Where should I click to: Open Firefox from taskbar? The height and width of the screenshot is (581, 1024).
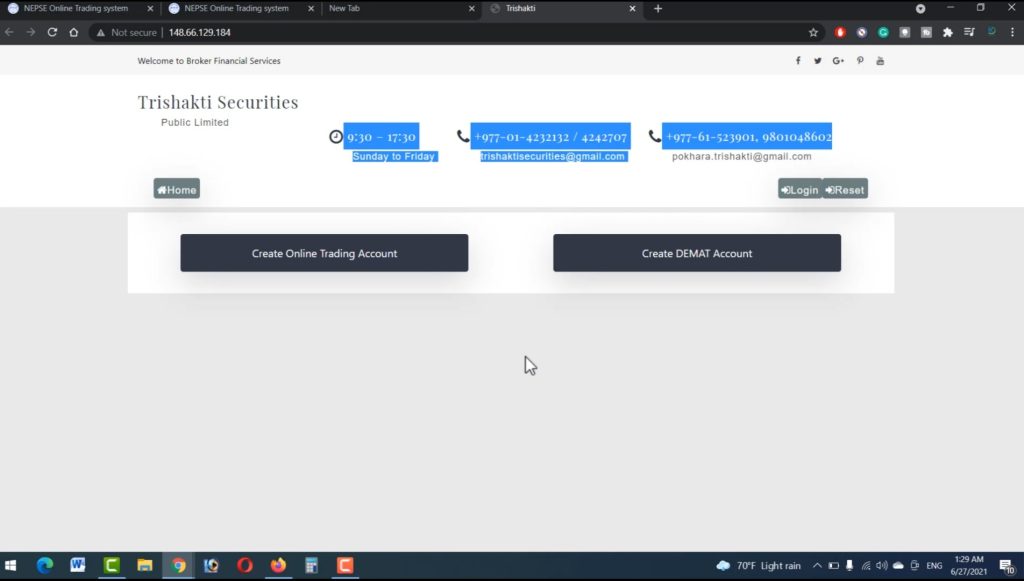pos(278,565)
